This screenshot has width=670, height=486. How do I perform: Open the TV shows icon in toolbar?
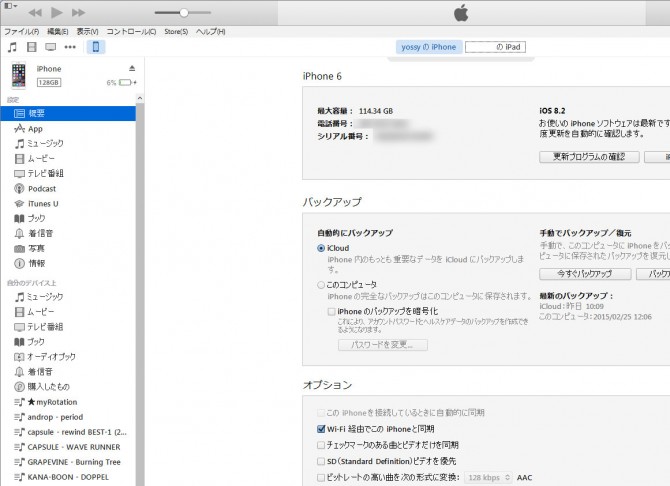[x=50, y=47]
